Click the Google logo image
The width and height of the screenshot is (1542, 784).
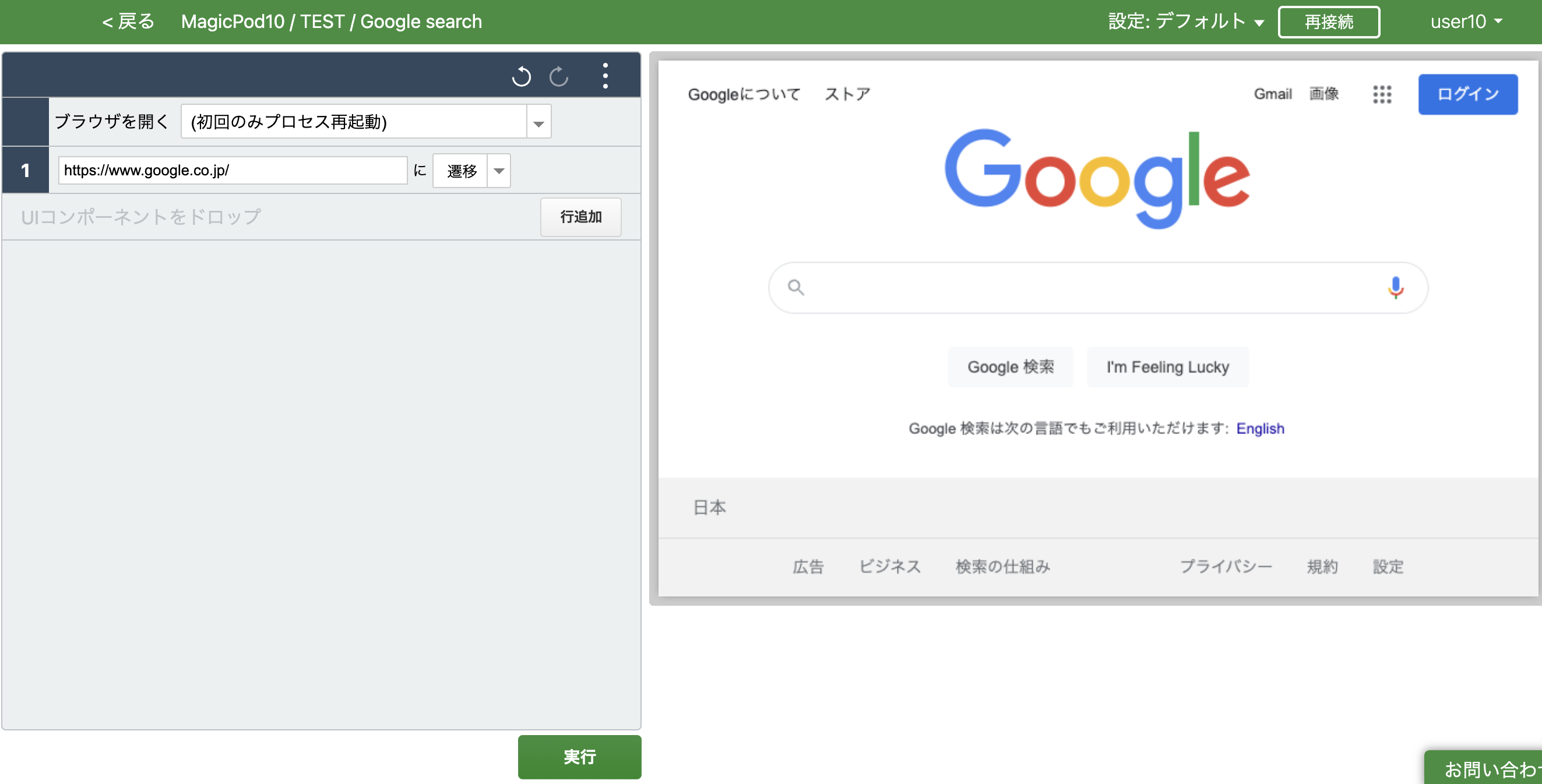[x=1097, y=178]
